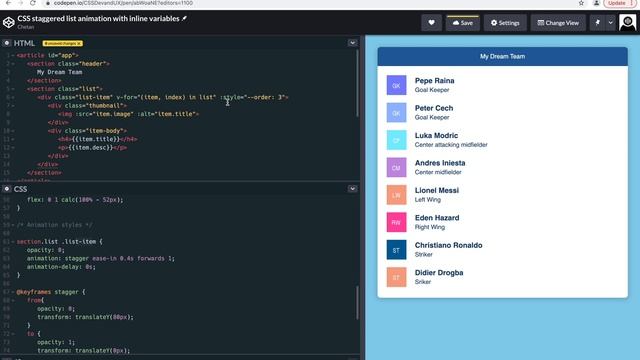Screen dimensions: 640x360
Task: Edit pen title with pencil icon
Action: click(184, 18)
